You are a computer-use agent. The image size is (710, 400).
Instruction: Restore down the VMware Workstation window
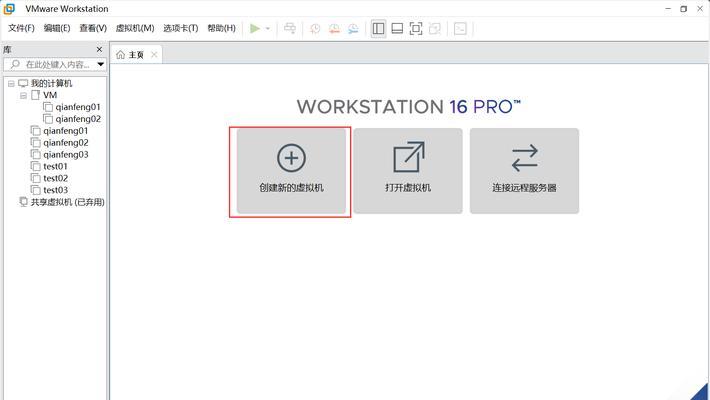click(684, 9)
